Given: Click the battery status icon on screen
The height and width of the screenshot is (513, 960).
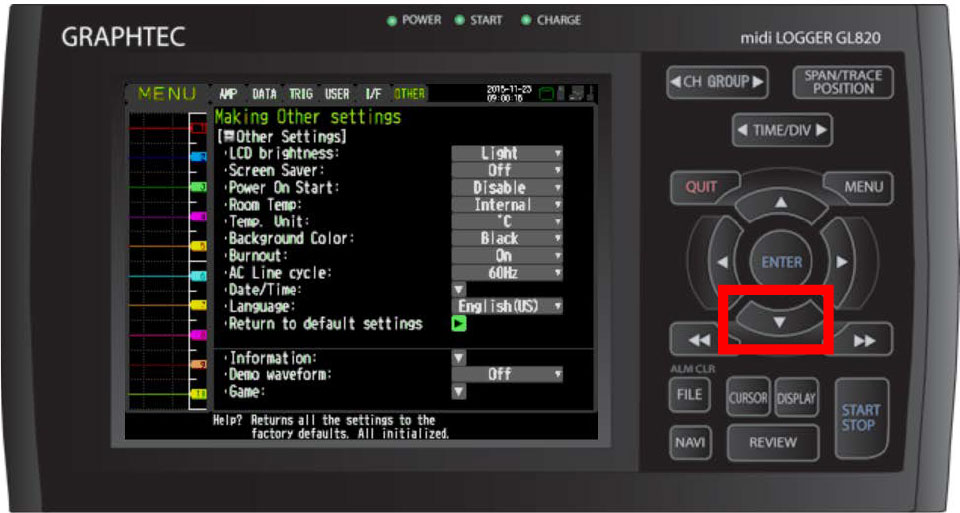Looking at the screenshot, I should click(x=546, y=94).
